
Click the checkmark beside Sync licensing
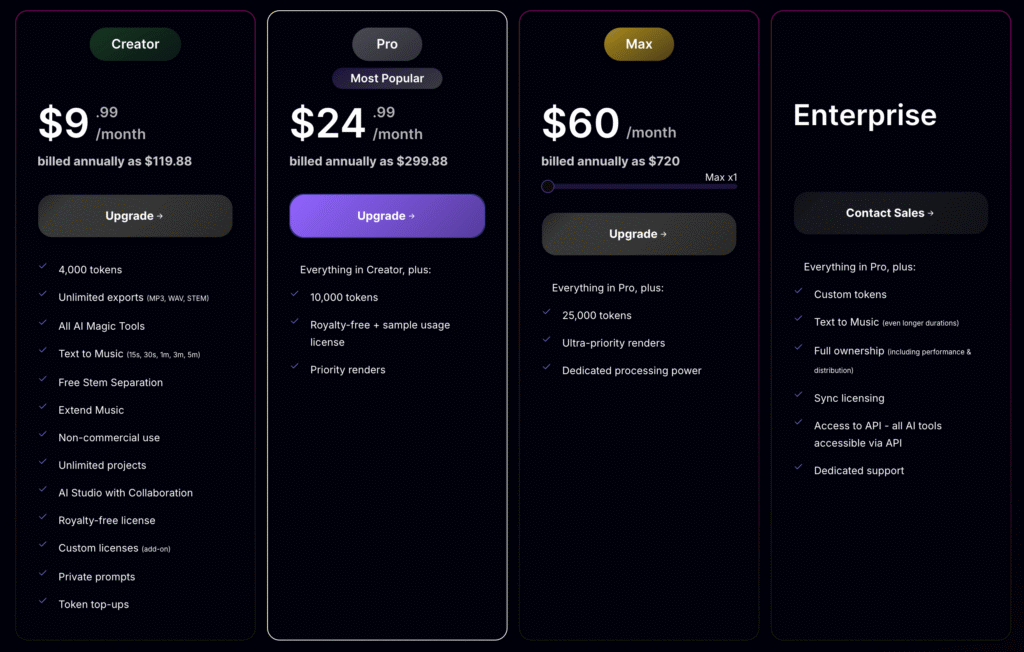[x=798, y=395]
